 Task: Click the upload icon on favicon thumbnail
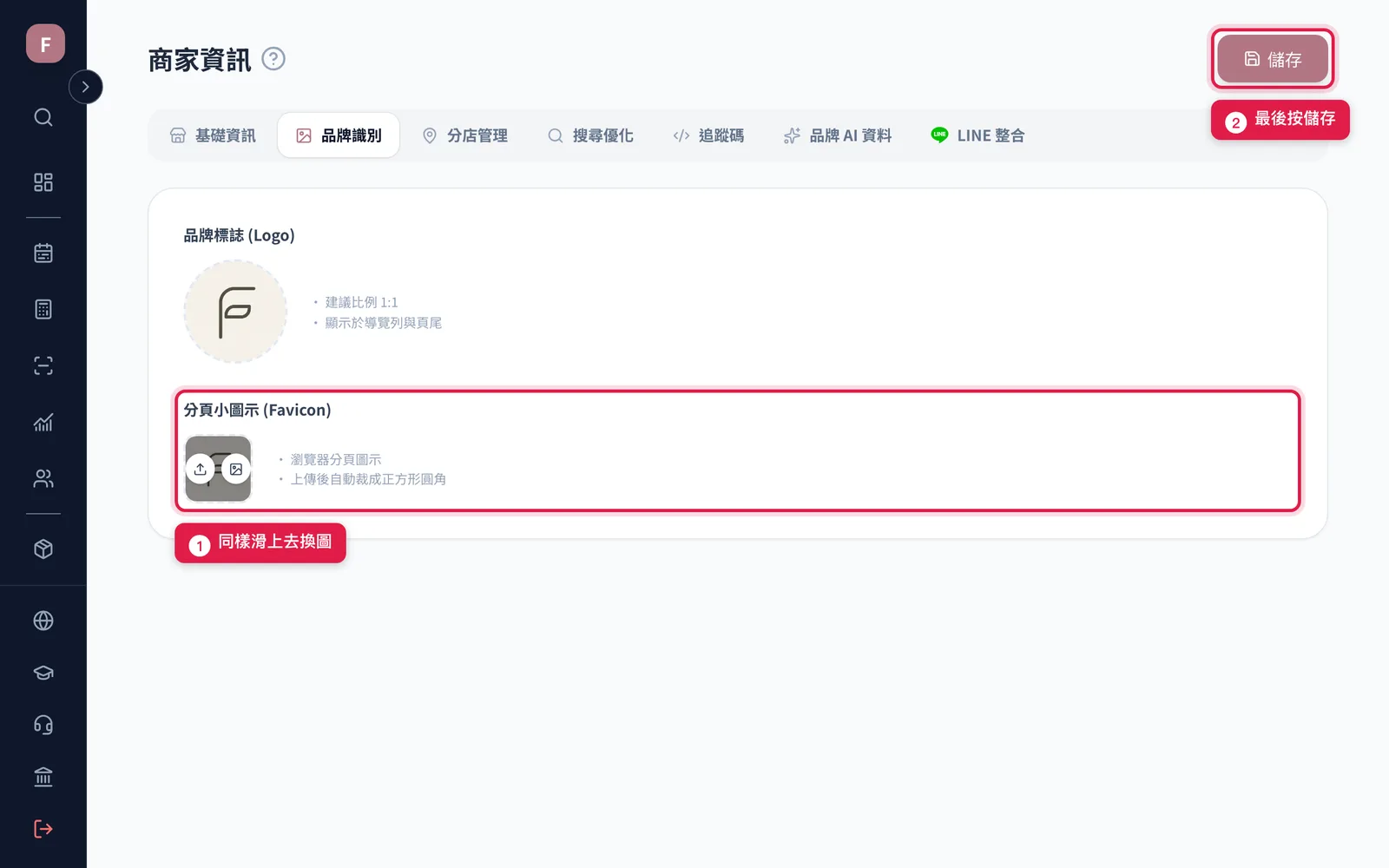(201, 469)
